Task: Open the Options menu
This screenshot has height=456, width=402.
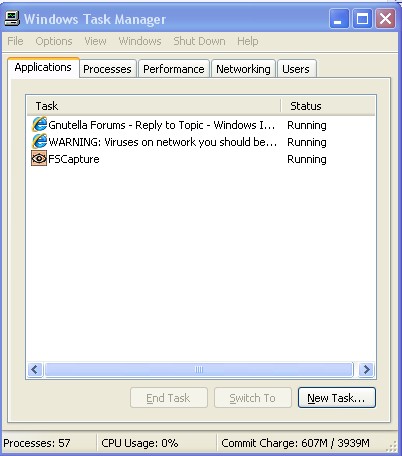Action: click(54, 41)
